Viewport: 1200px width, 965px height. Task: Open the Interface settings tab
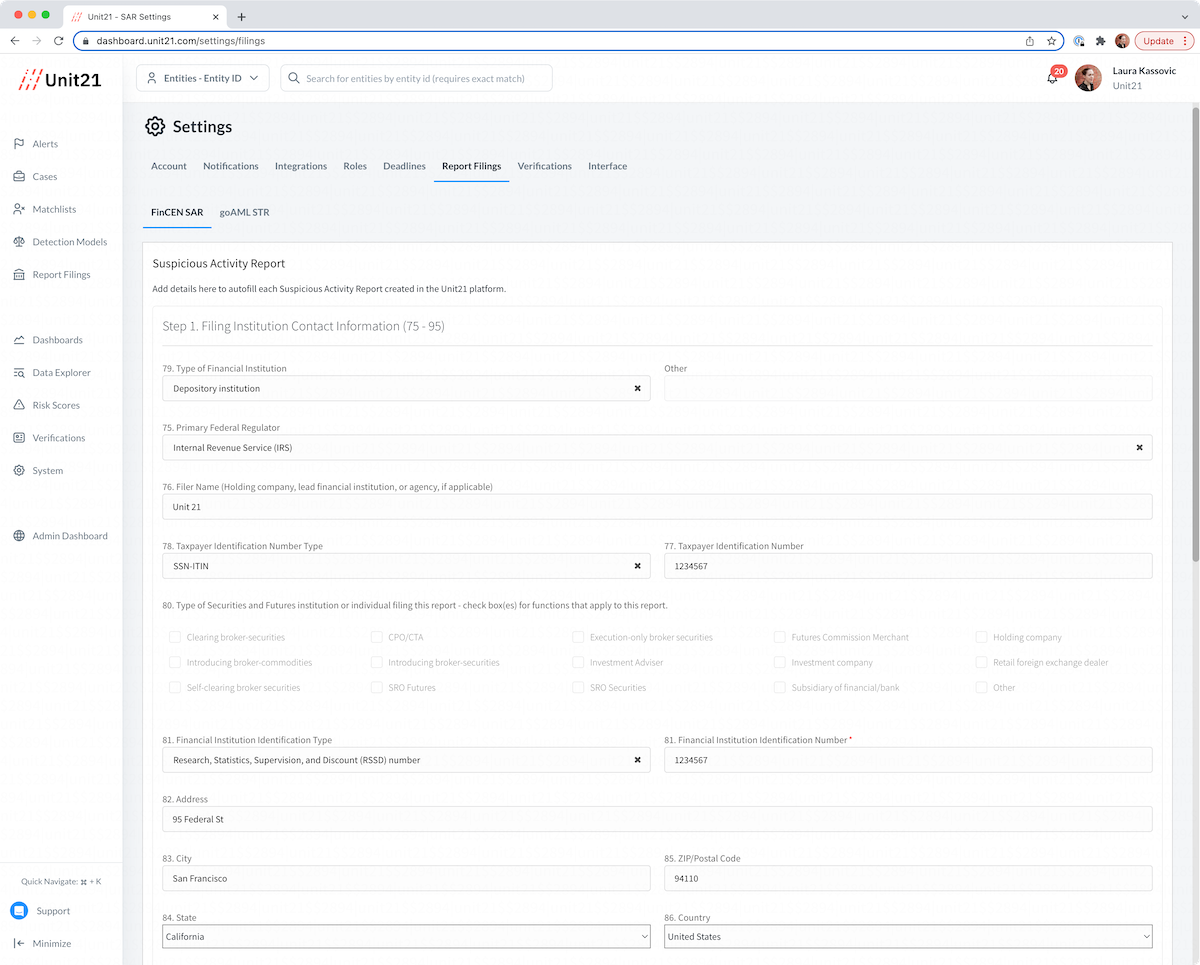click(x=608, y=166)
